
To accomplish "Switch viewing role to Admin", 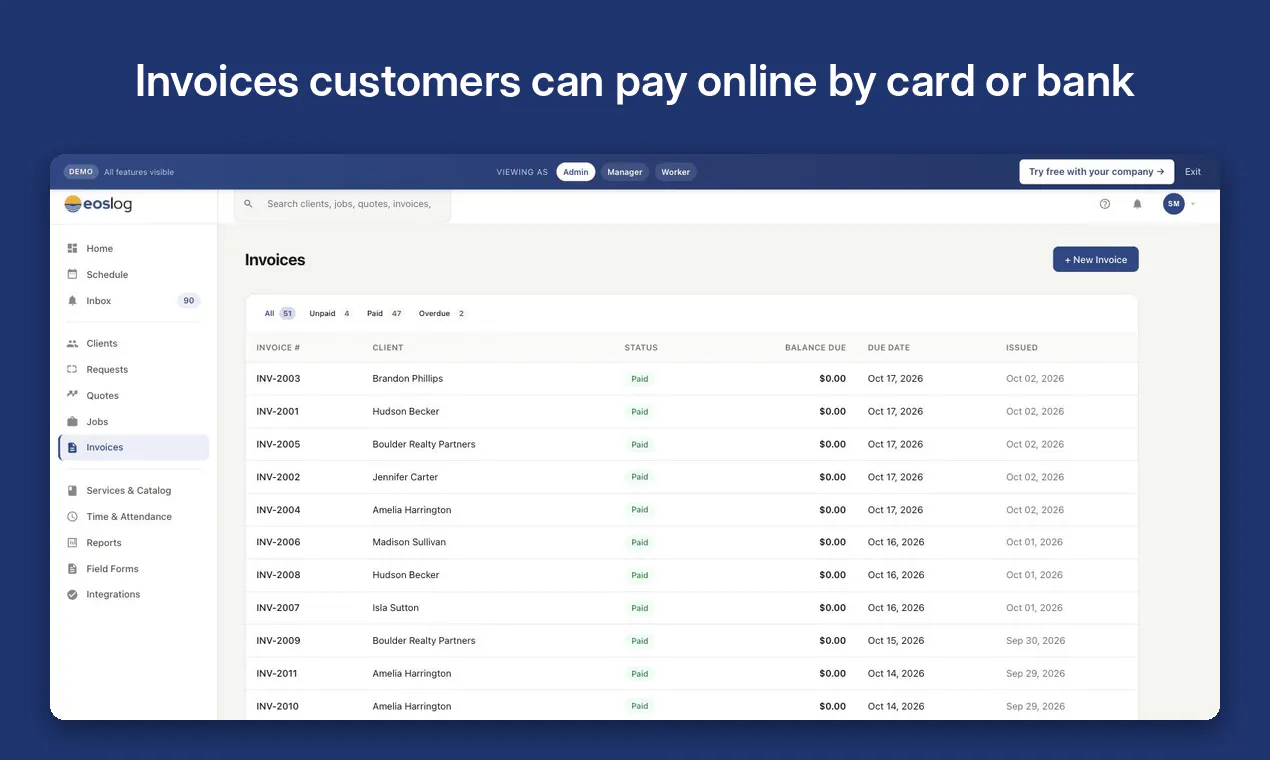I will pos(576,172).
